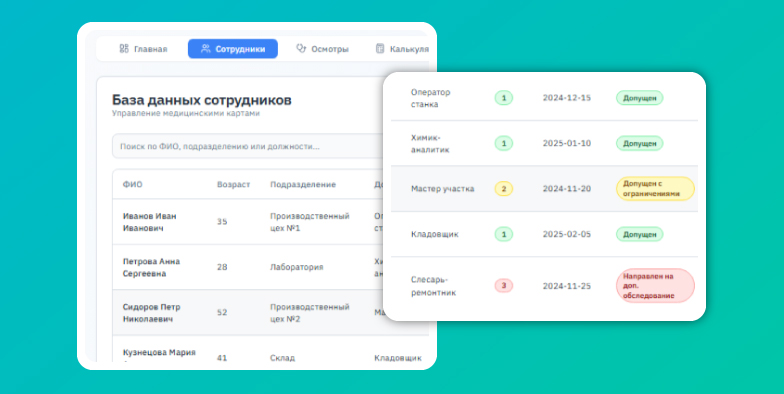Click the Сотрудники people icon
784x394 pixels.
[x=206, y=49]
